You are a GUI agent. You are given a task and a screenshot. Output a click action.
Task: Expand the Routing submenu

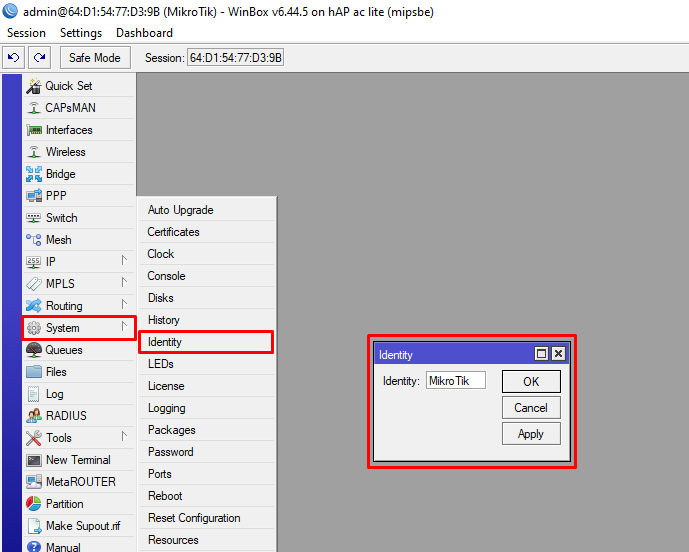(124, 306)
